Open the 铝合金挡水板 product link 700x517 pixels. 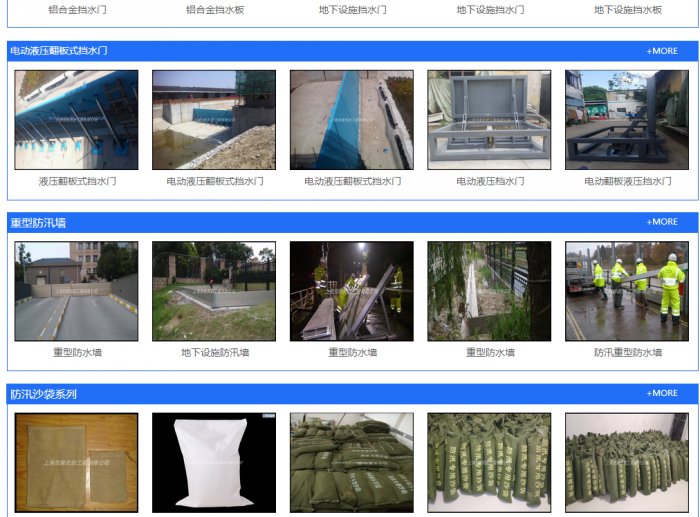click(x=215, y=10)
